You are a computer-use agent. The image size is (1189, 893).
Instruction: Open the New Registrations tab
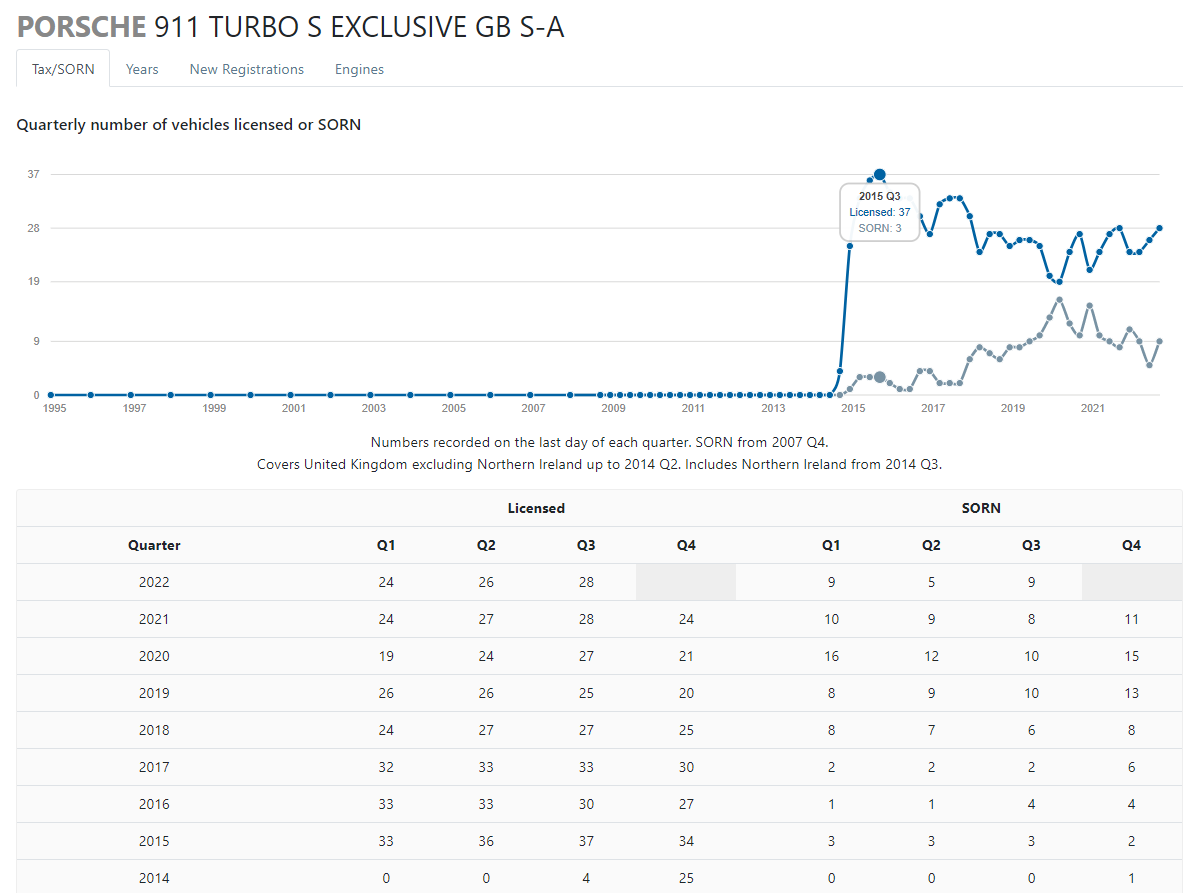[246, 69]
